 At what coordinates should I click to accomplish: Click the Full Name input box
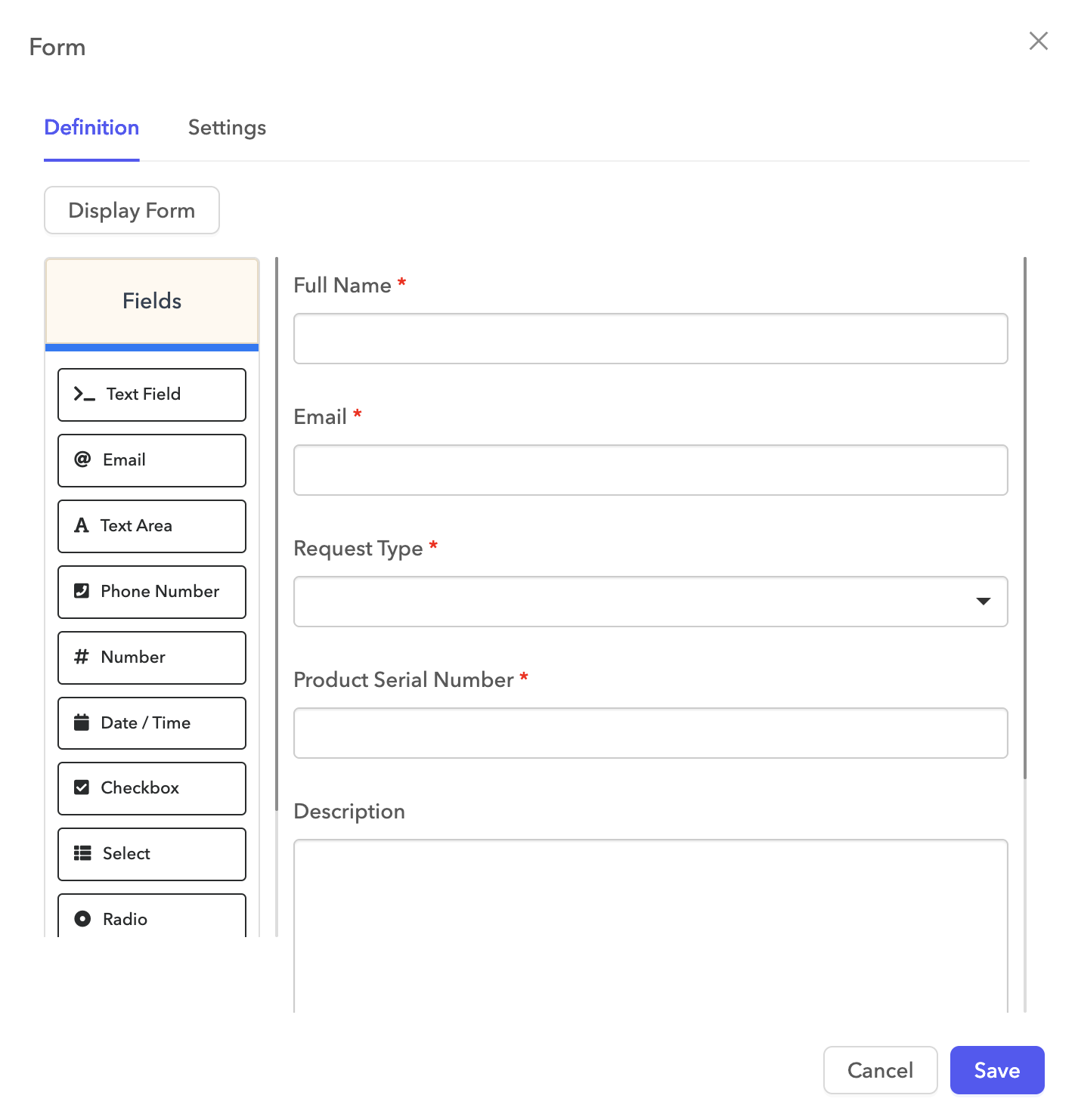point(650,339)
